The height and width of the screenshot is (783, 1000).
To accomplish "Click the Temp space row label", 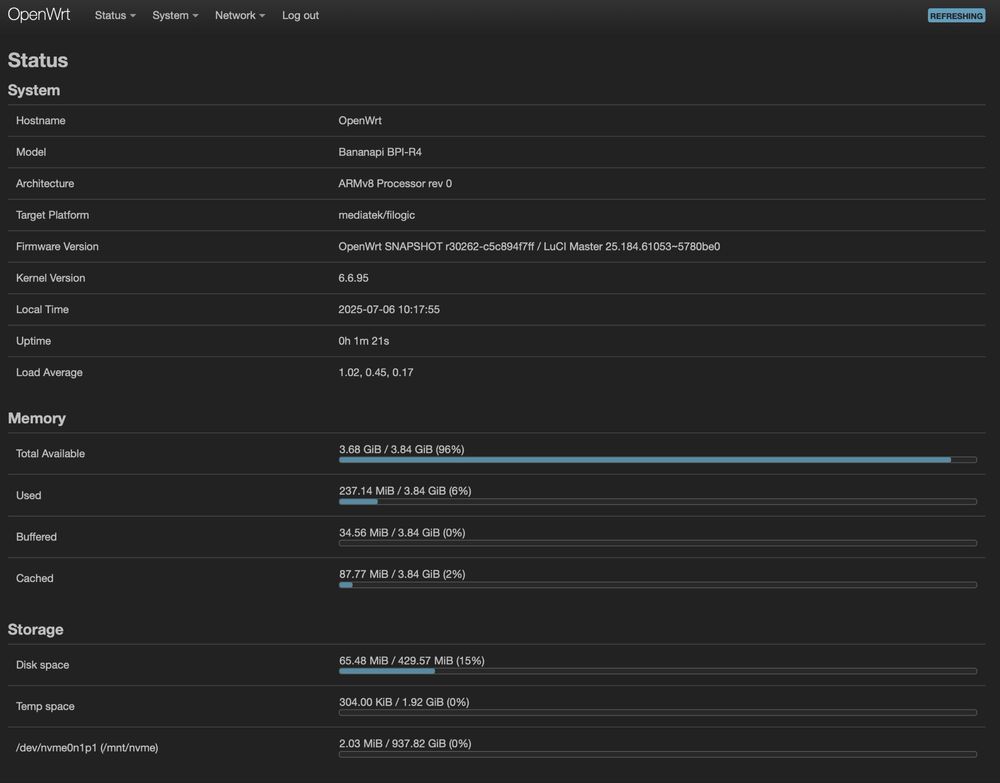I will tap(45, 706).
